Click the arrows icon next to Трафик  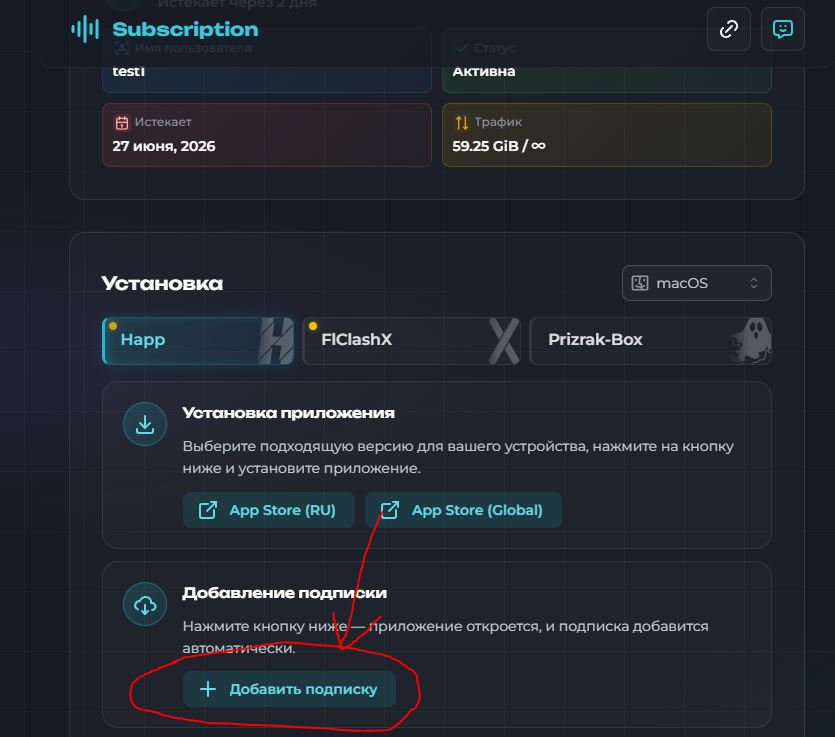(x=462, y=122)
